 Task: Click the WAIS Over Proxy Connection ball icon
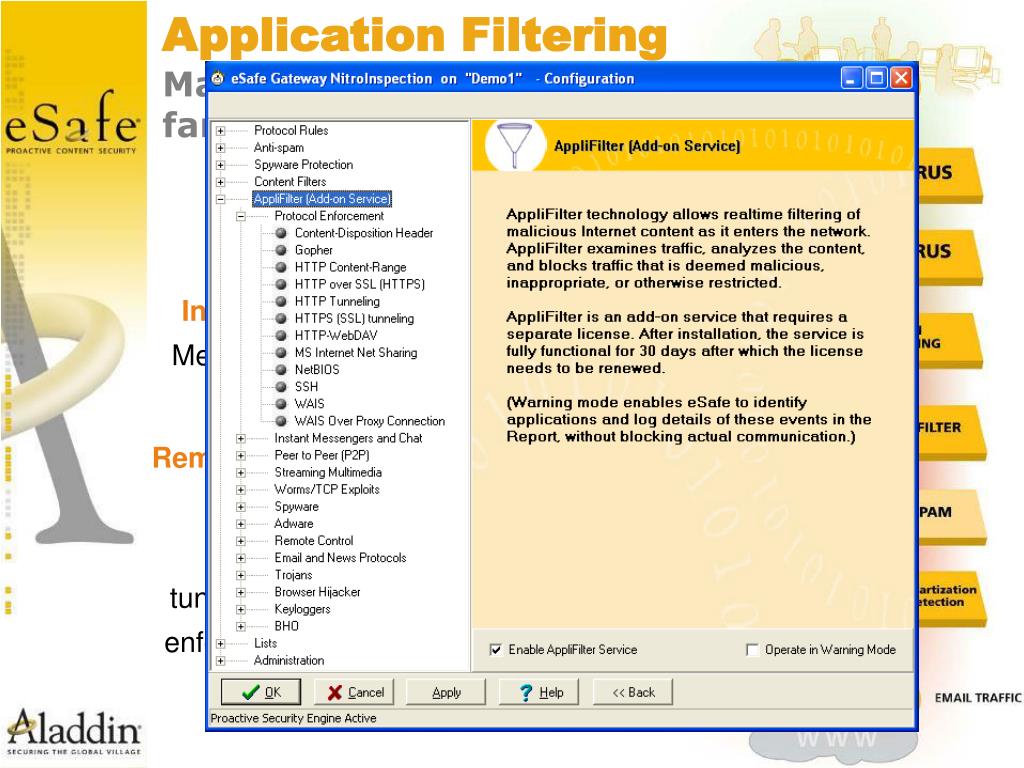(281, 421)
